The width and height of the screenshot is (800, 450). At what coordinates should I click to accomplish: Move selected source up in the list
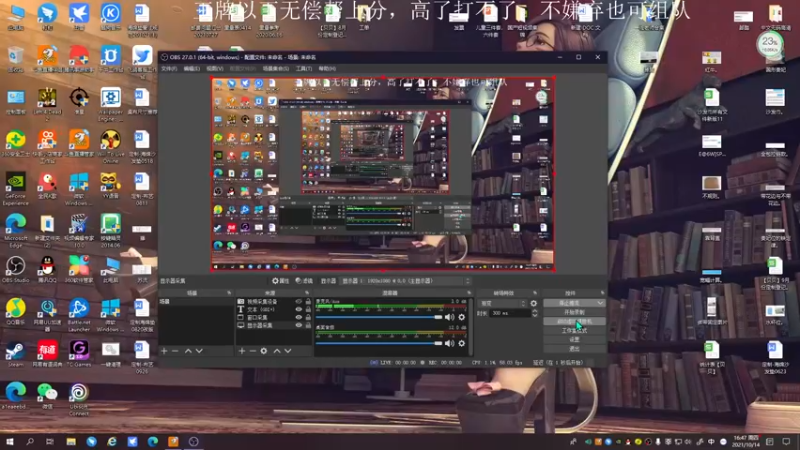pos(277,351)
